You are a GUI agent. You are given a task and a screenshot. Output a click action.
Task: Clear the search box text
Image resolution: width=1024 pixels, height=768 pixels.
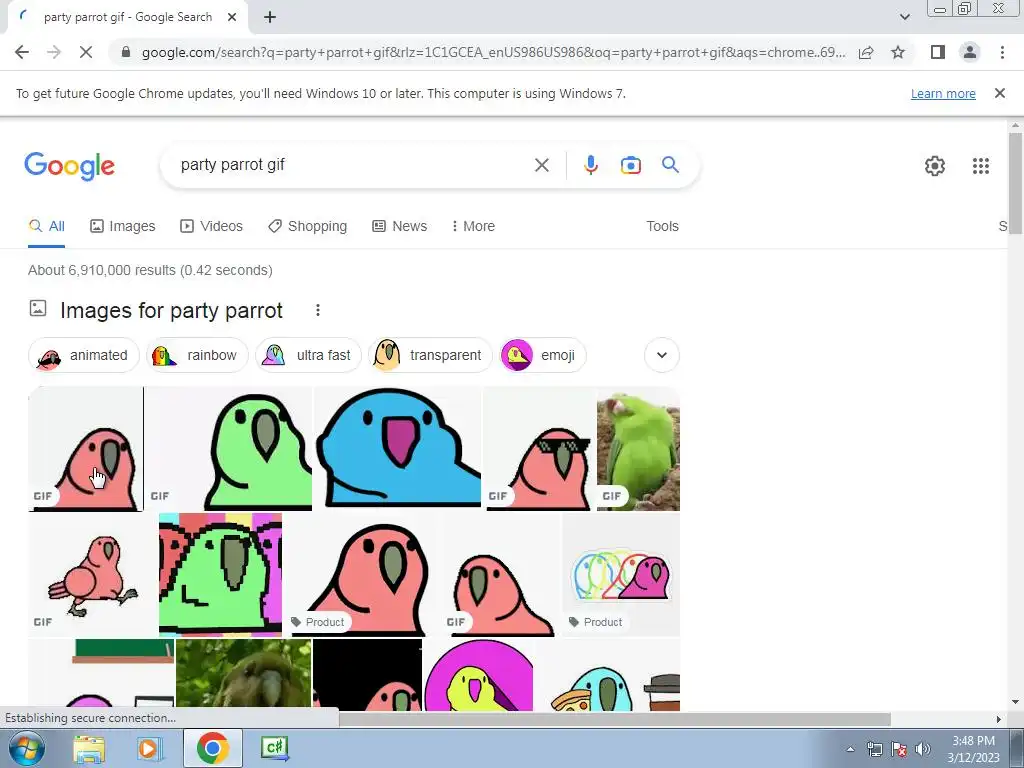[x=541, y=165]
